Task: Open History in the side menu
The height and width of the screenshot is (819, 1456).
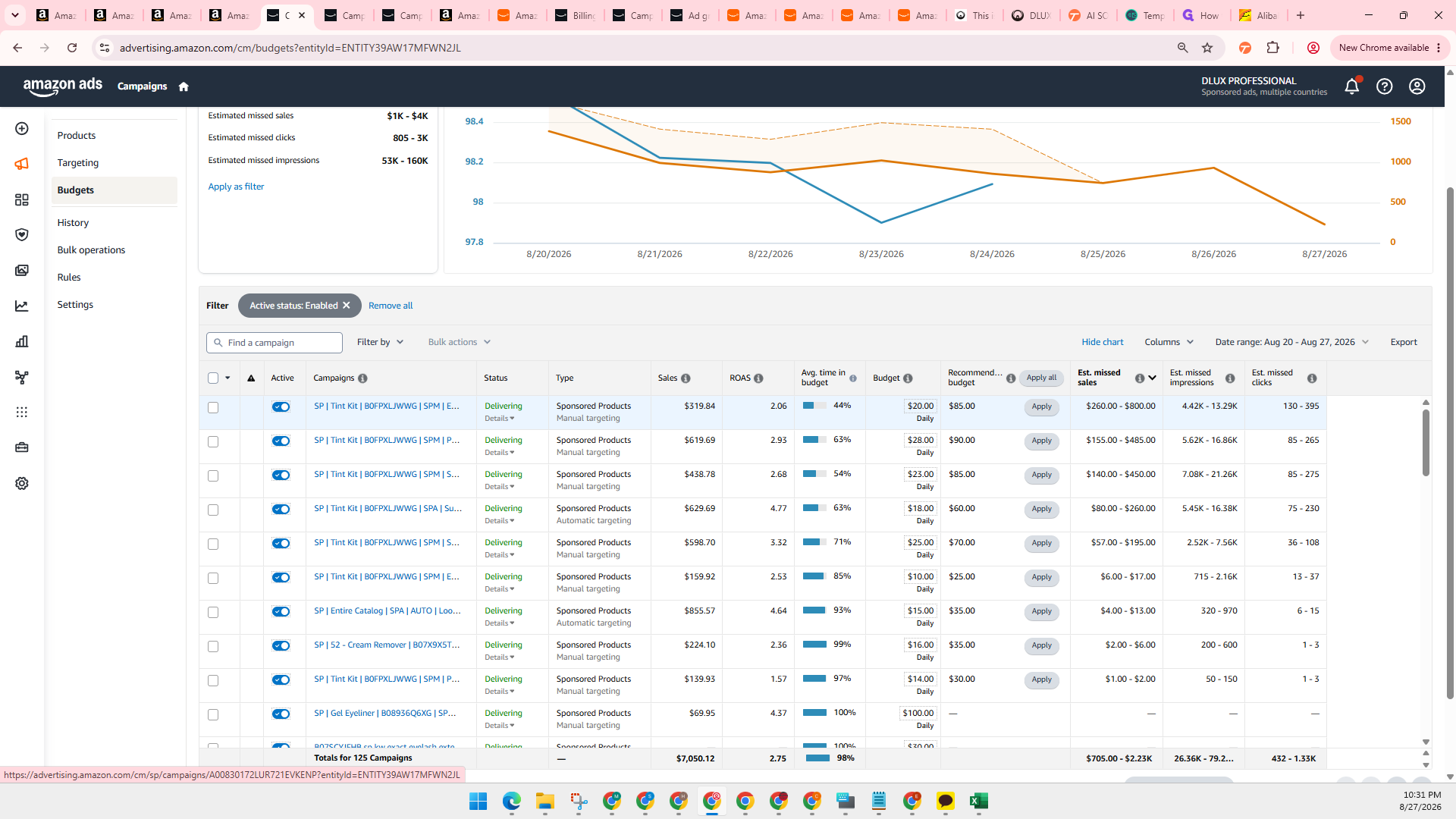Action: [x=73, y=223]
